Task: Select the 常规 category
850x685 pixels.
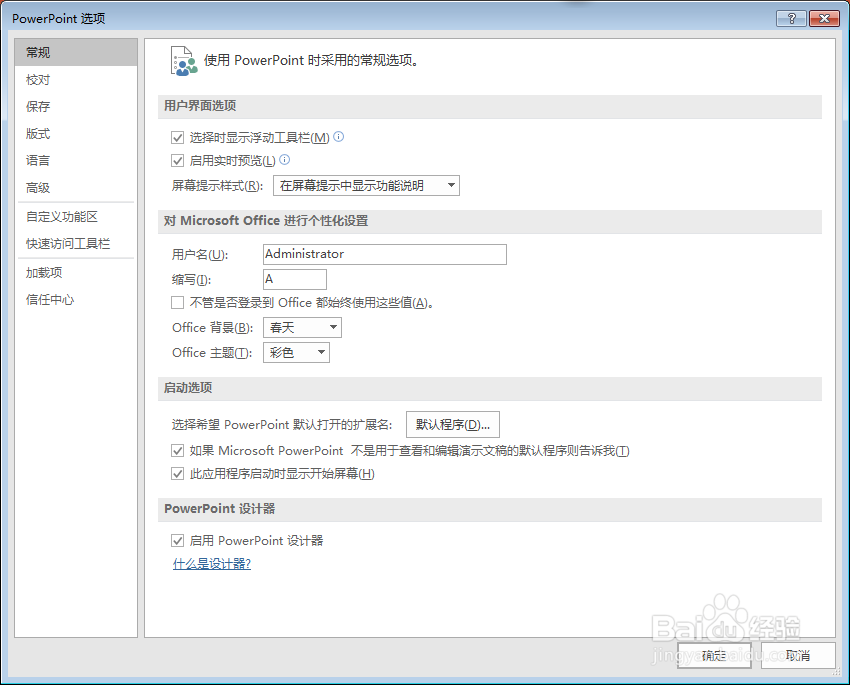Action: pyautogui.click(x=76, y=53)
